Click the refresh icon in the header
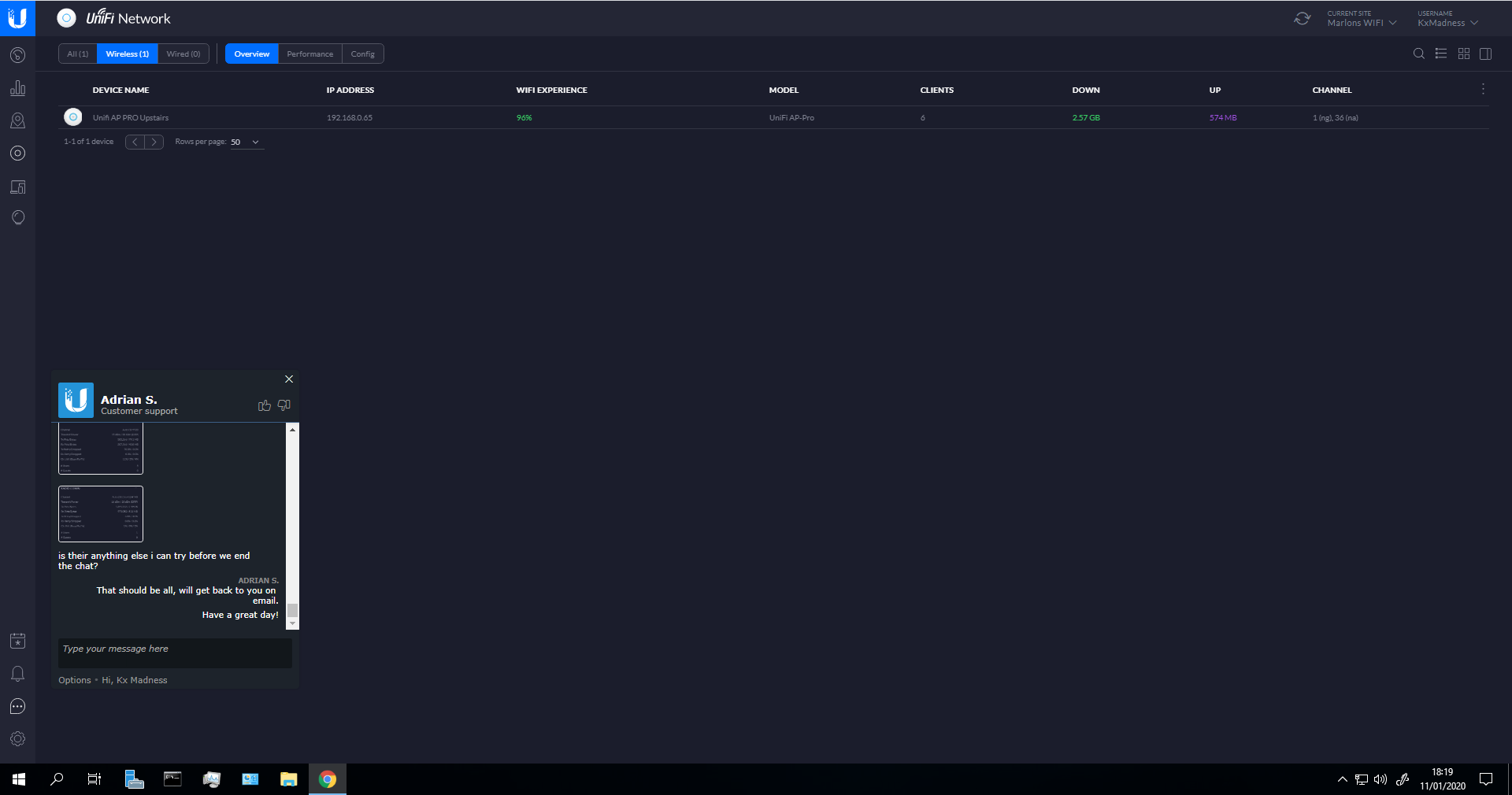This screenshot has width=1512, height=795. click(x=1302, y=18)
